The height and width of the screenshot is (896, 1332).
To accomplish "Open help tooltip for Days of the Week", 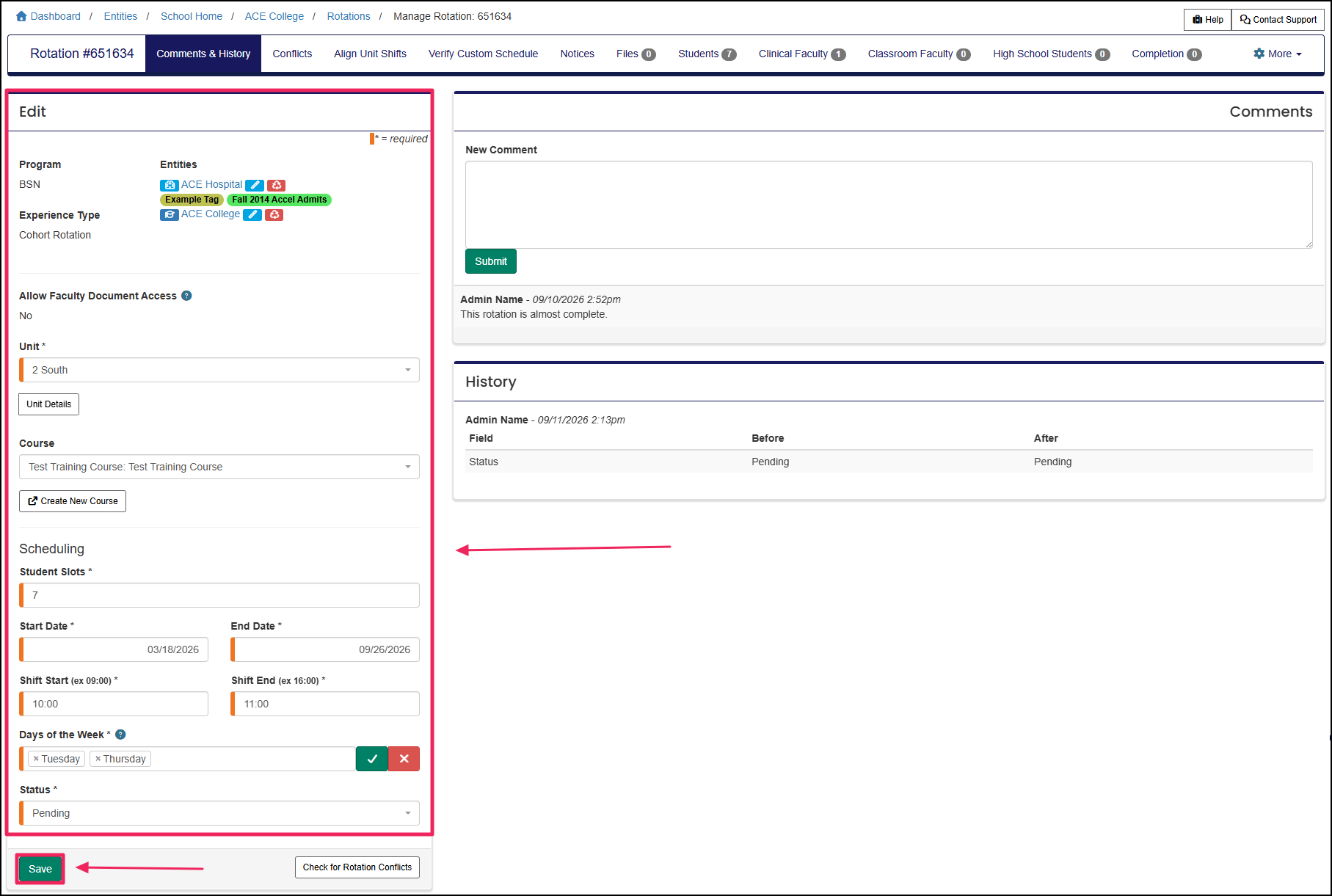I will (x=120, y=735).
